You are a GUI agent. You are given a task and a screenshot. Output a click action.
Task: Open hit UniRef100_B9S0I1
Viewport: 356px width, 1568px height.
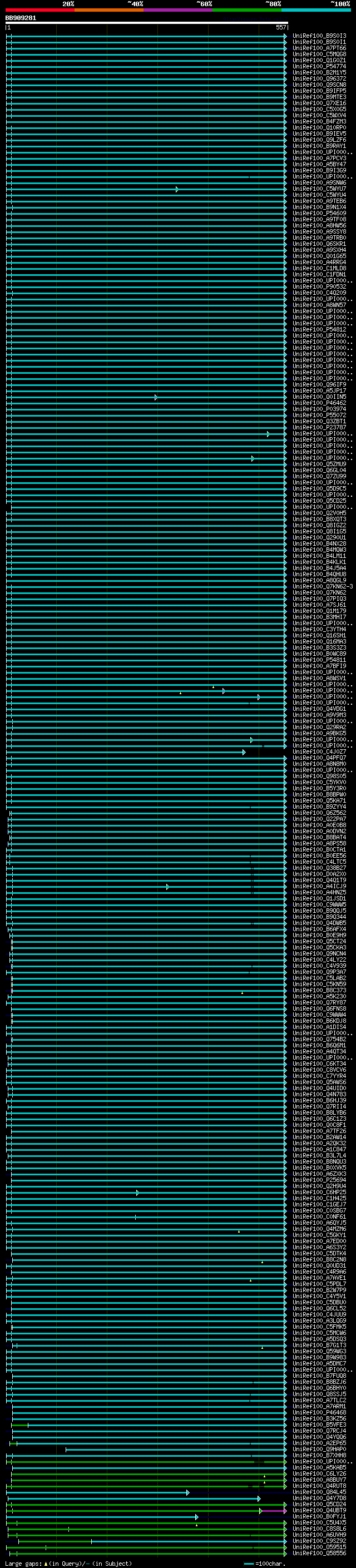(319, 42)
